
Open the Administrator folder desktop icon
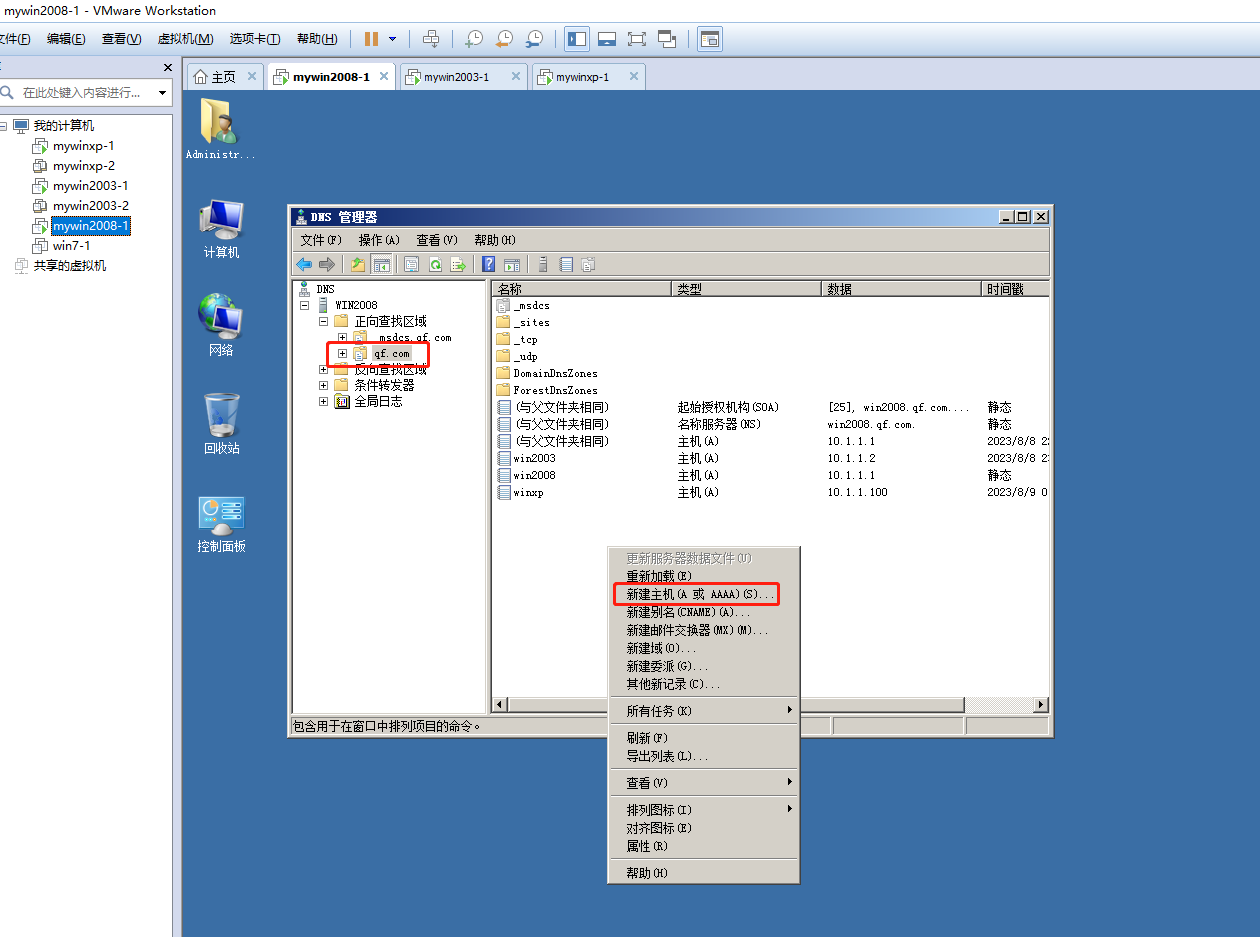220,129
